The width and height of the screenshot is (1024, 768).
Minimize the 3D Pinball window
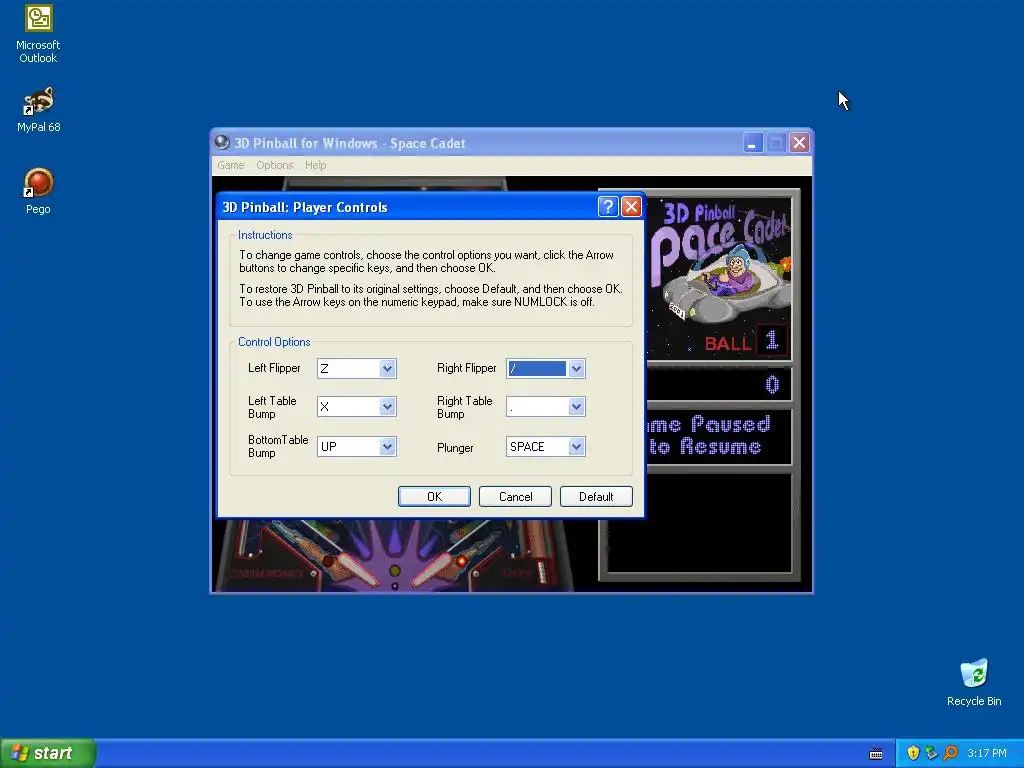(x=753, y=142)
